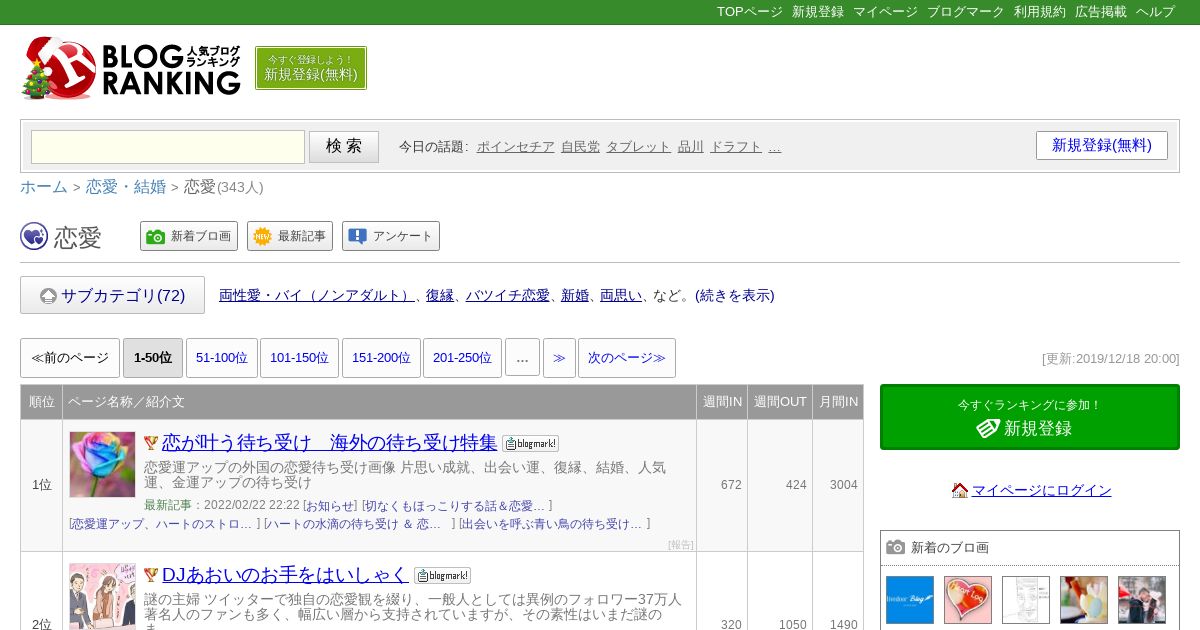Click the green 今すぐランキングに参加 新規登録 button
The height and width of the screenshot is (630, 1200).
[1030, 417]
